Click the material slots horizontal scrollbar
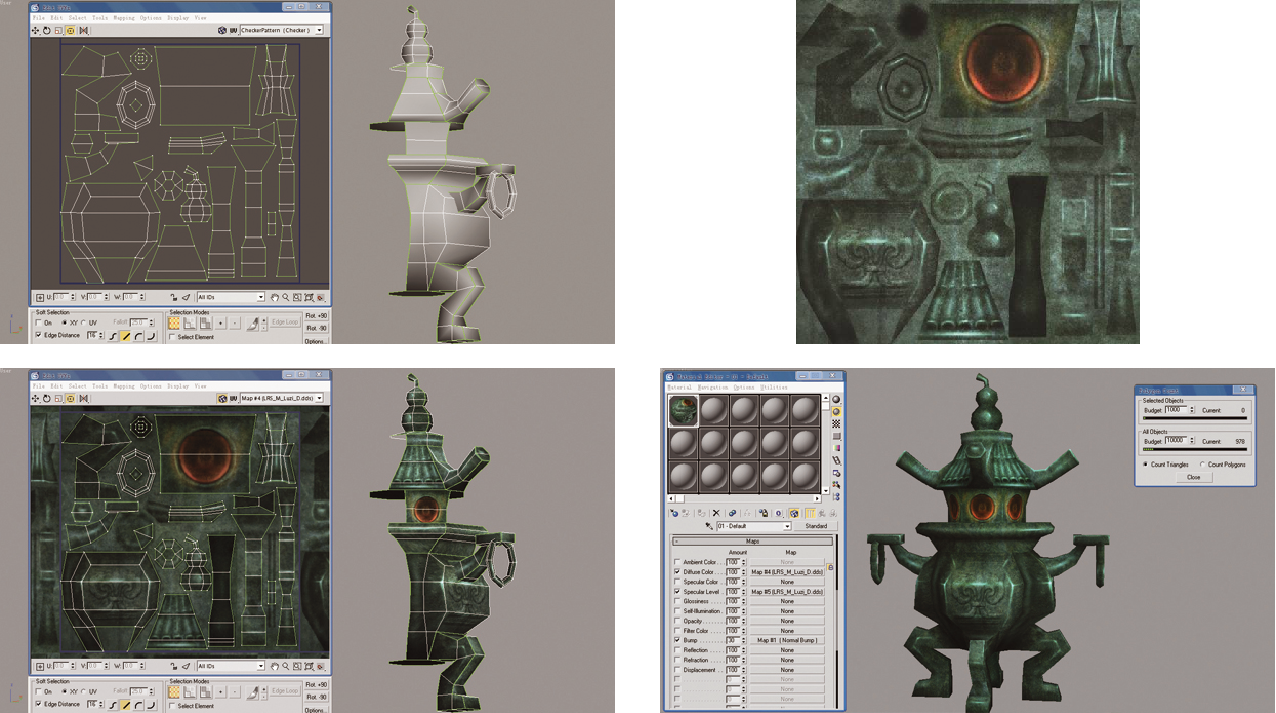The height and width of the screenshot is (713, 1276). [x=747, y=498]
